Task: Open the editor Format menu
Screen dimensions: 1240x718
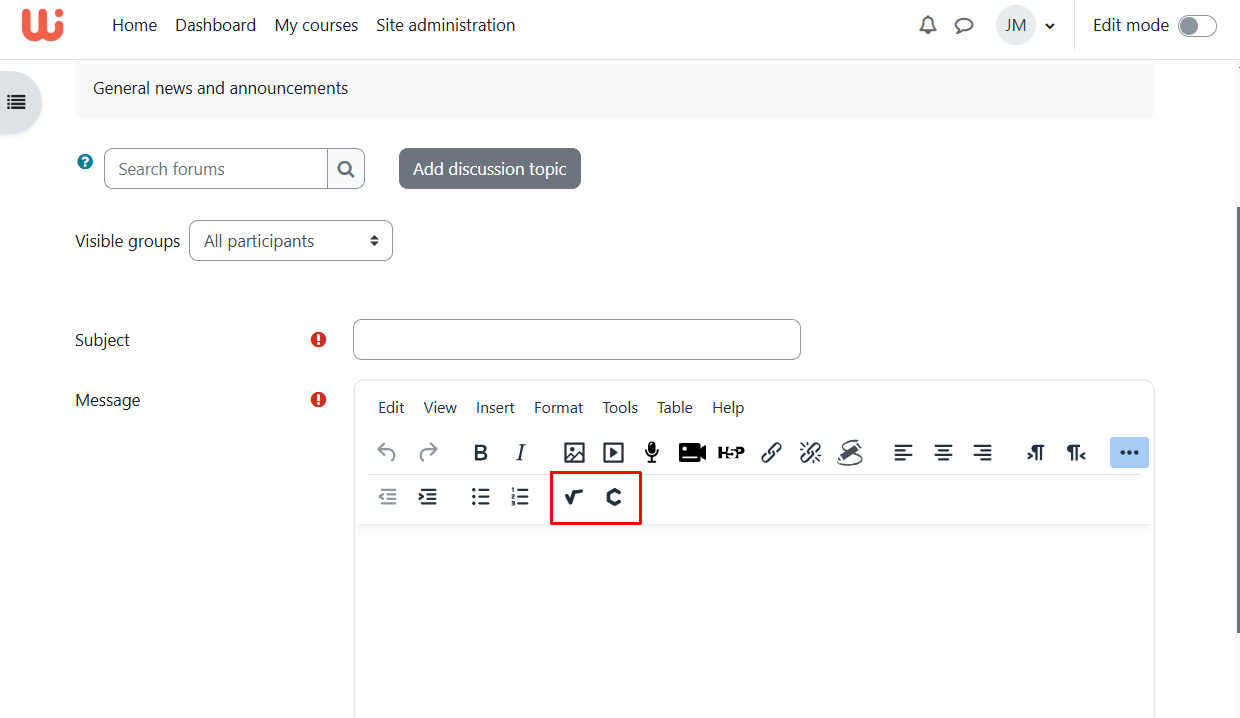Action: click(x=558, y=408)
